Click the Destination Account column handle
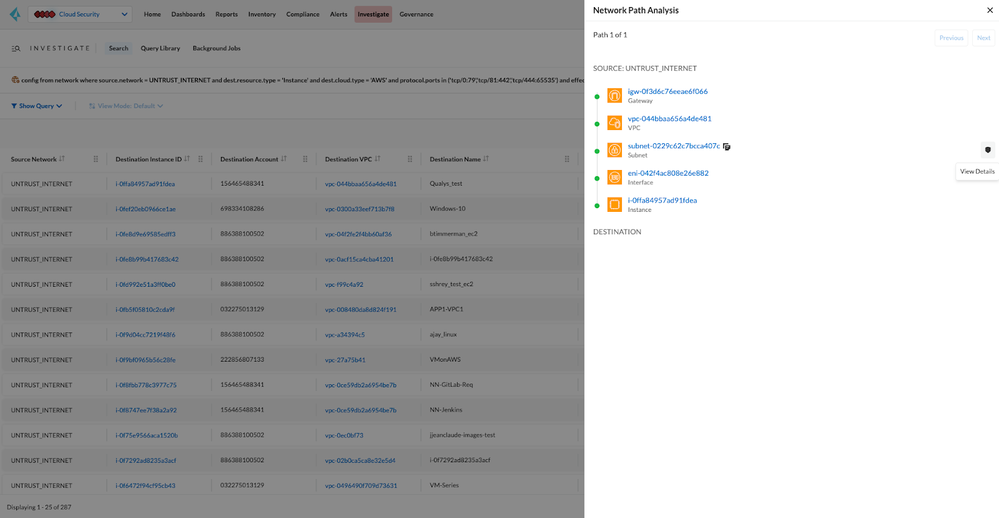 coord(305,159)
